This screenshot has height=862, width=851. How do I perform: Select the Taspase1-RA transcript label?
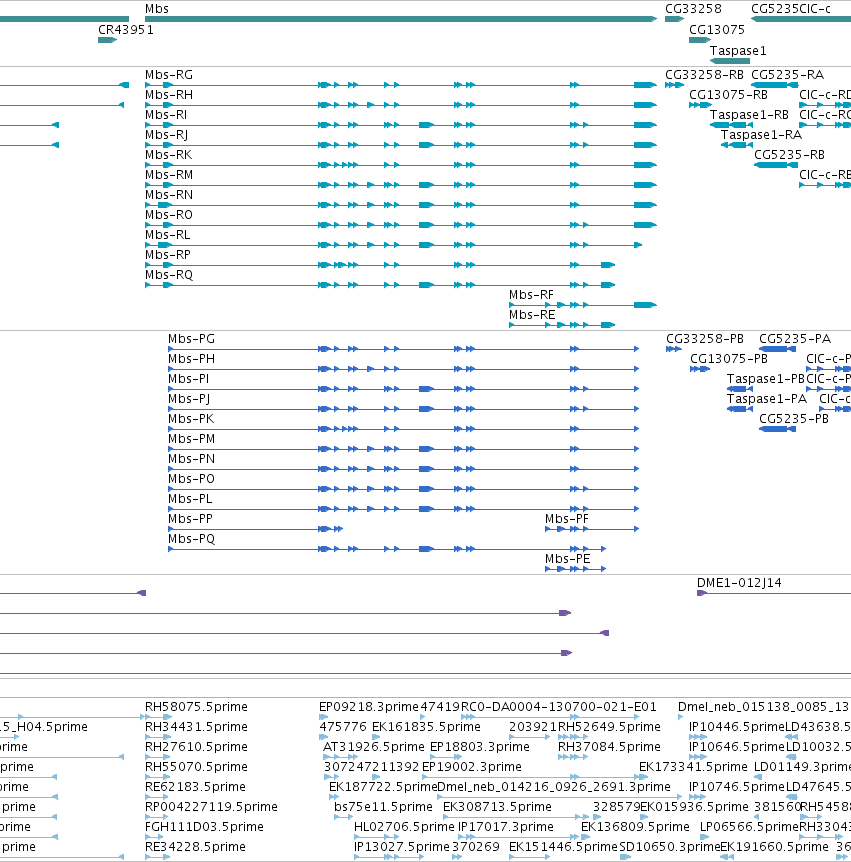pyautogui.click(x=761, y=135)
